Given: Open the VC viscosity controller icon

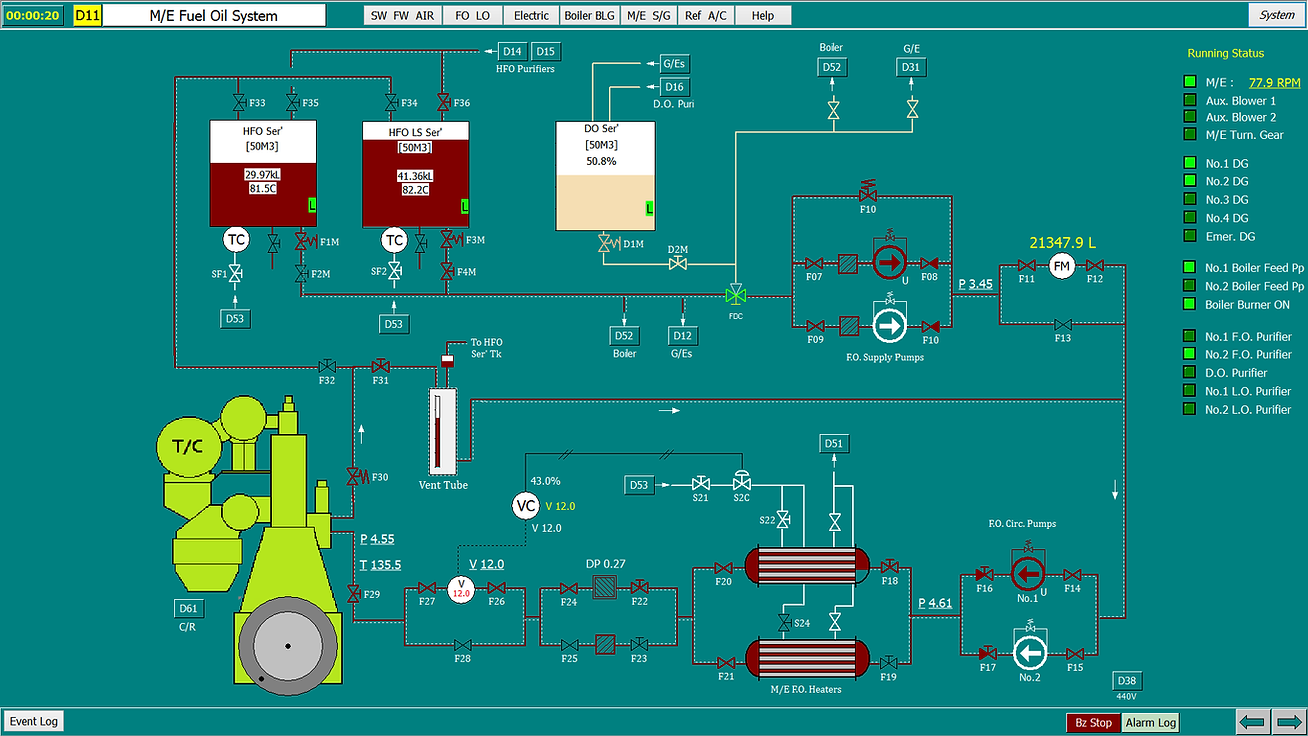Looking at the screenshot, I should [x=525, y=506].
